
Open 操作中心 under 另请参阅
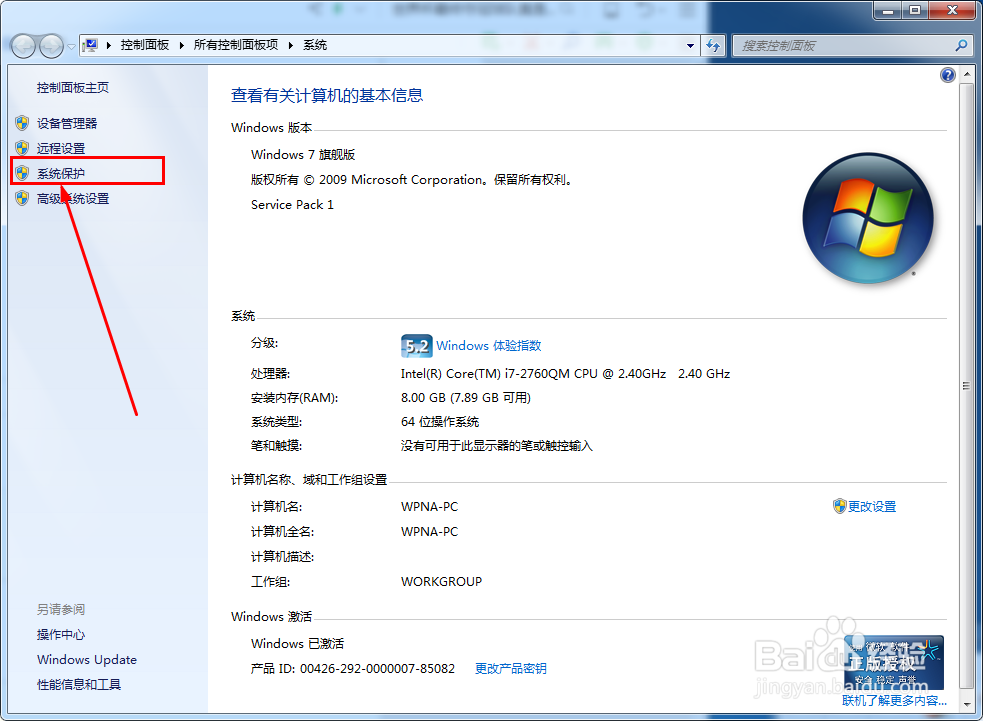61,634
